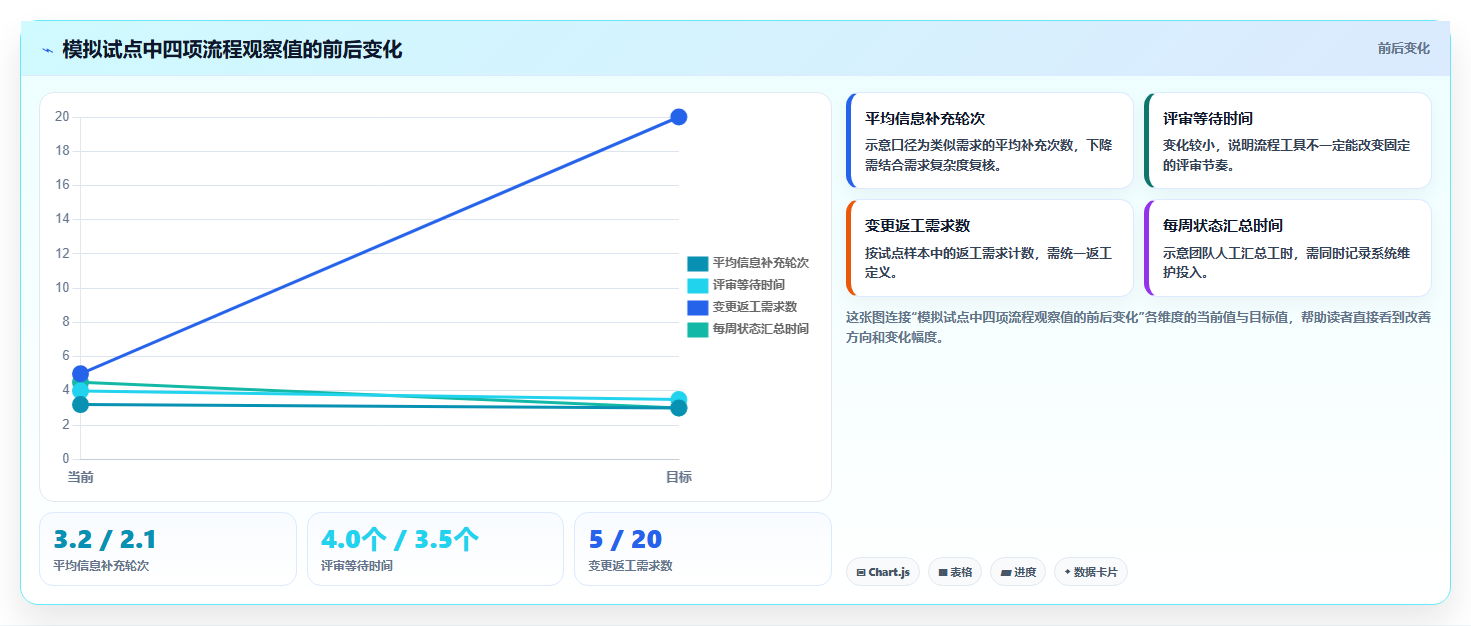Image resolution: width=1471 pixels, height=626 pixels.
Task: Click the 目标 x-axis label
Action: (679, 477)
